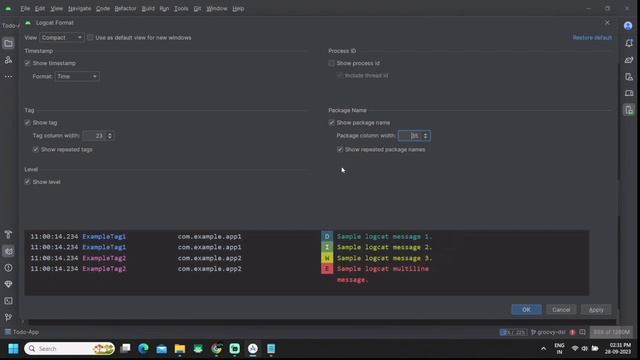Open the Refactor menu
The width and height of the screenshot is (640, 360).
125,9
